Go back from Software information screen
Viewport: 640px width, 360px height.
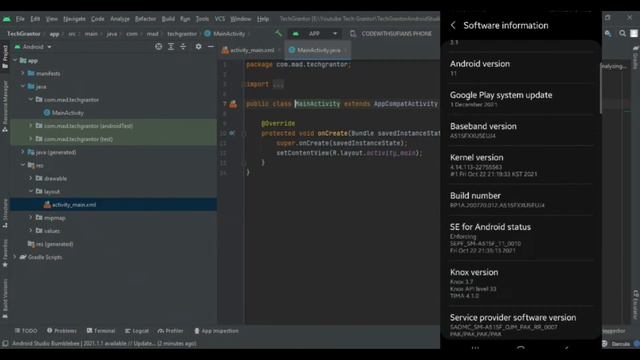(x=453, y=25)
